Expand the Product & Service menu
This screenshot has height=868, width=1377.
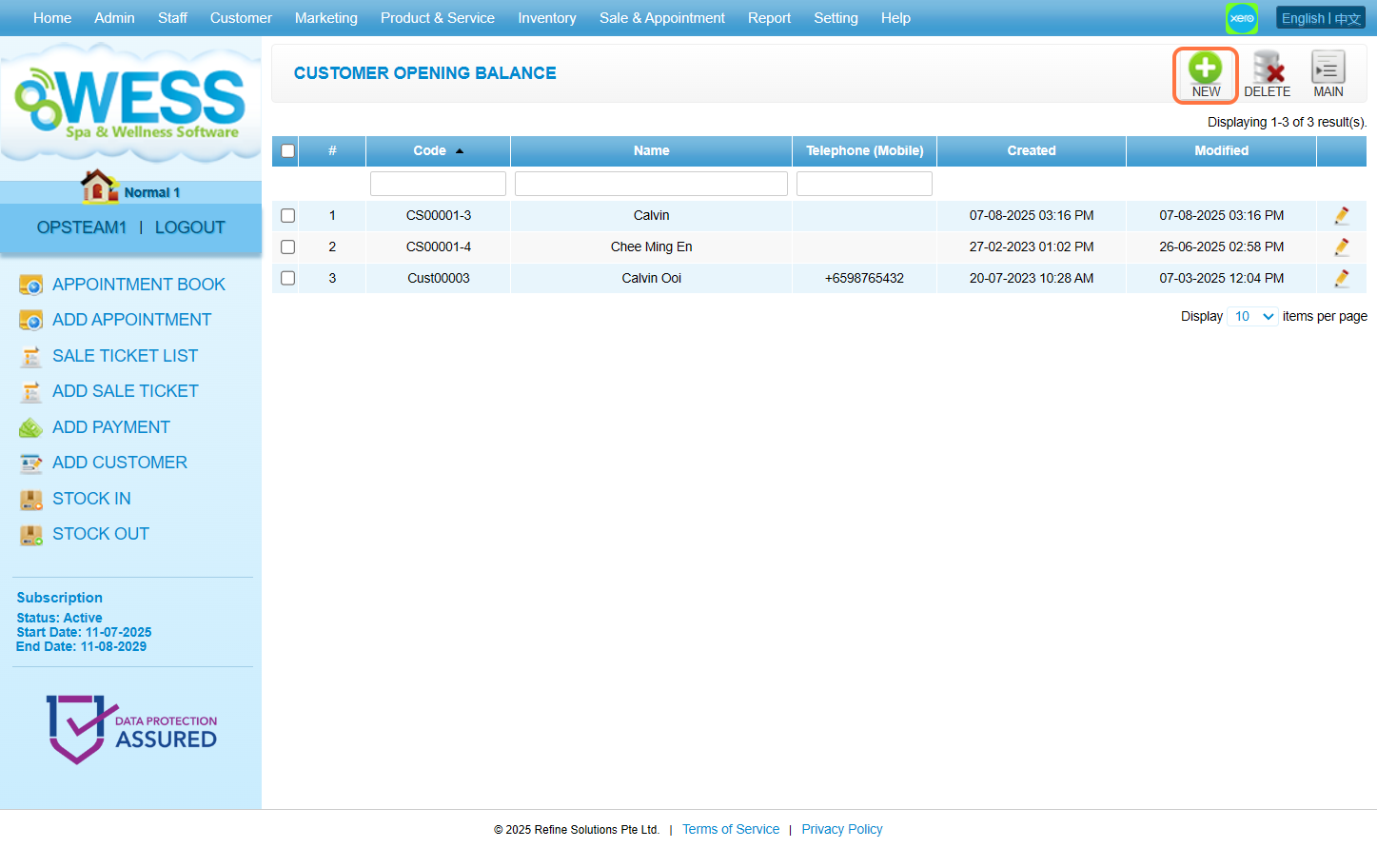pyautogui.click(x=437, y=18)
